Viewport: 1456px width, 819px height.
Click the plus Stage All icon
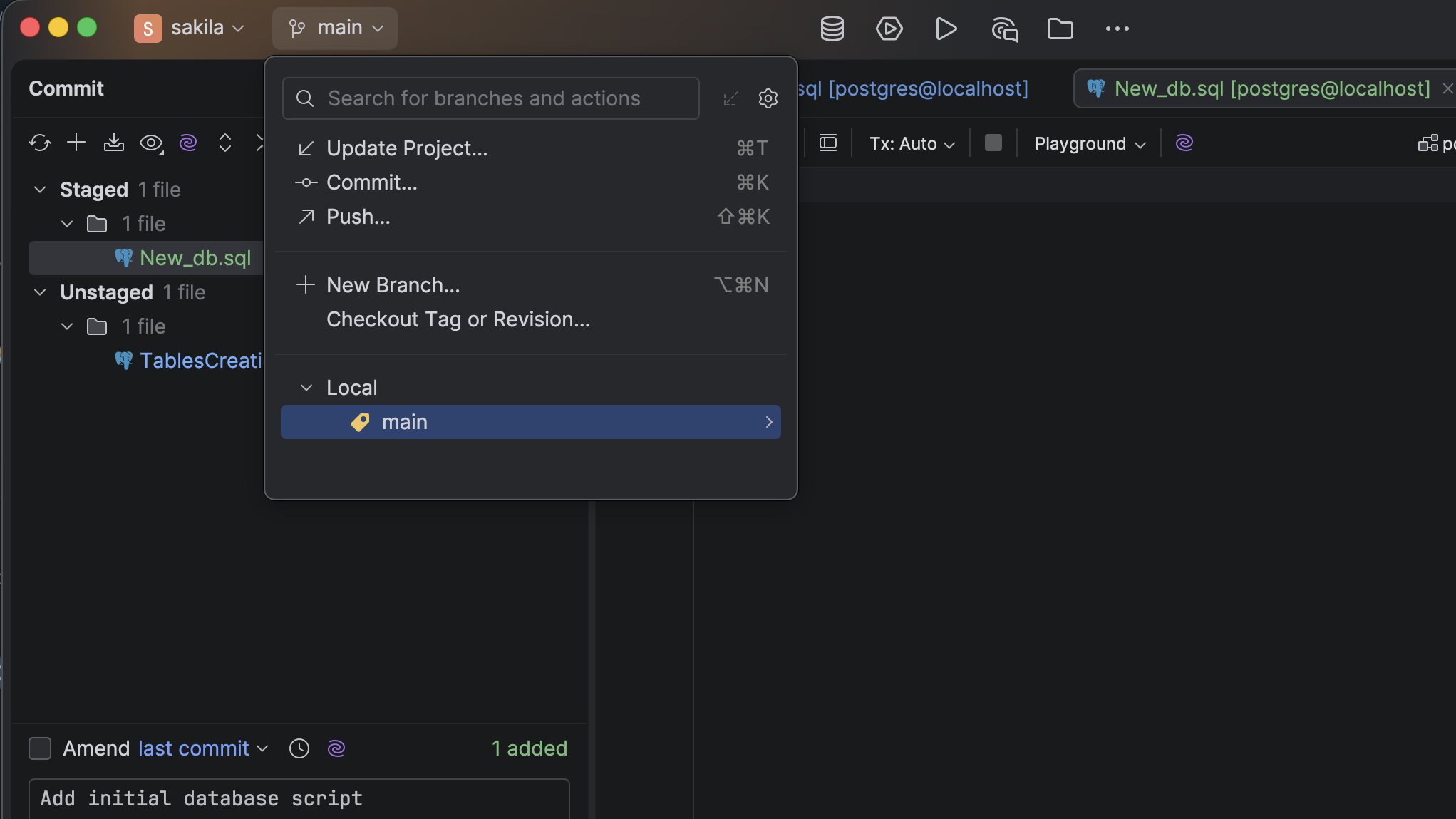point(76,143)
